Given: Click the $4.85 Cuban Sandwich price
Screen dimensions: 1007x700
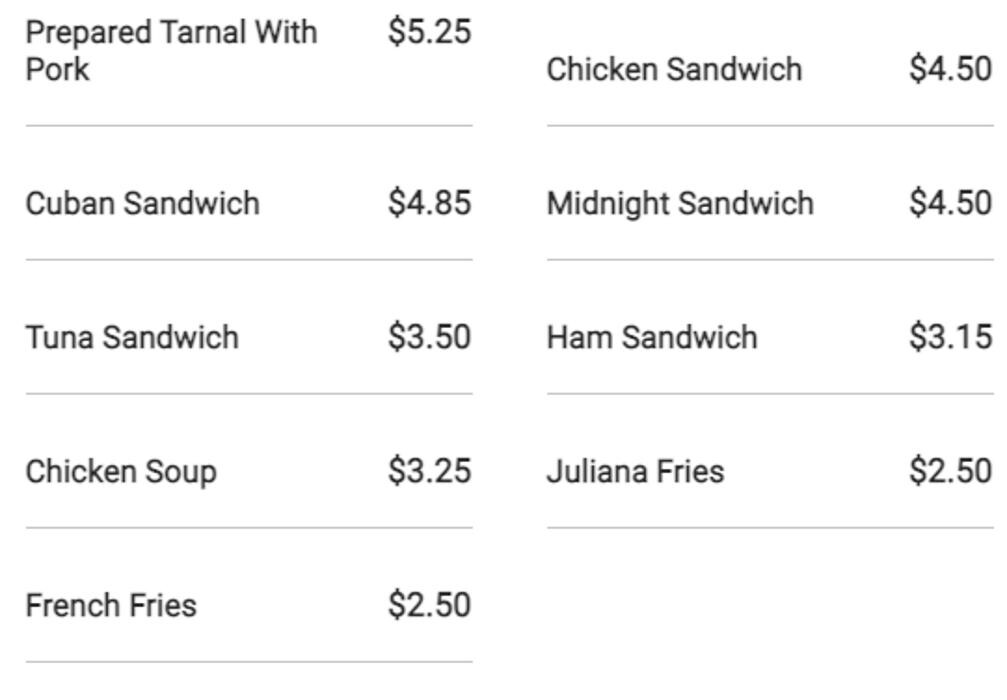Looking at the screenshot, I should 429,204.
